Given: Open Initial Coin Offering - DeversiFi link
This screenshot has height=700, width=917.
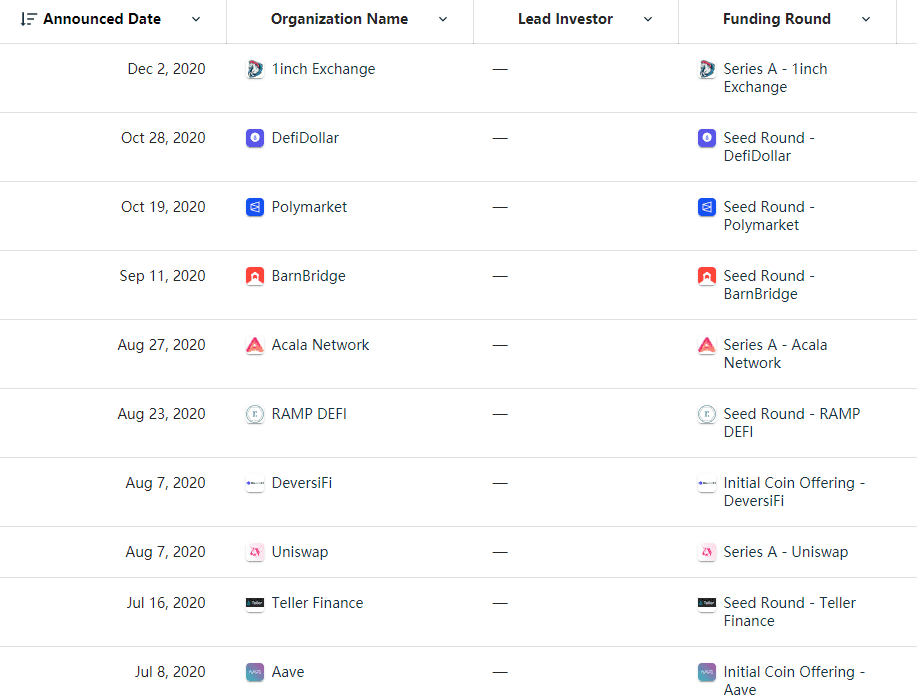Looking at the screenshot, I should click(794, 492).
